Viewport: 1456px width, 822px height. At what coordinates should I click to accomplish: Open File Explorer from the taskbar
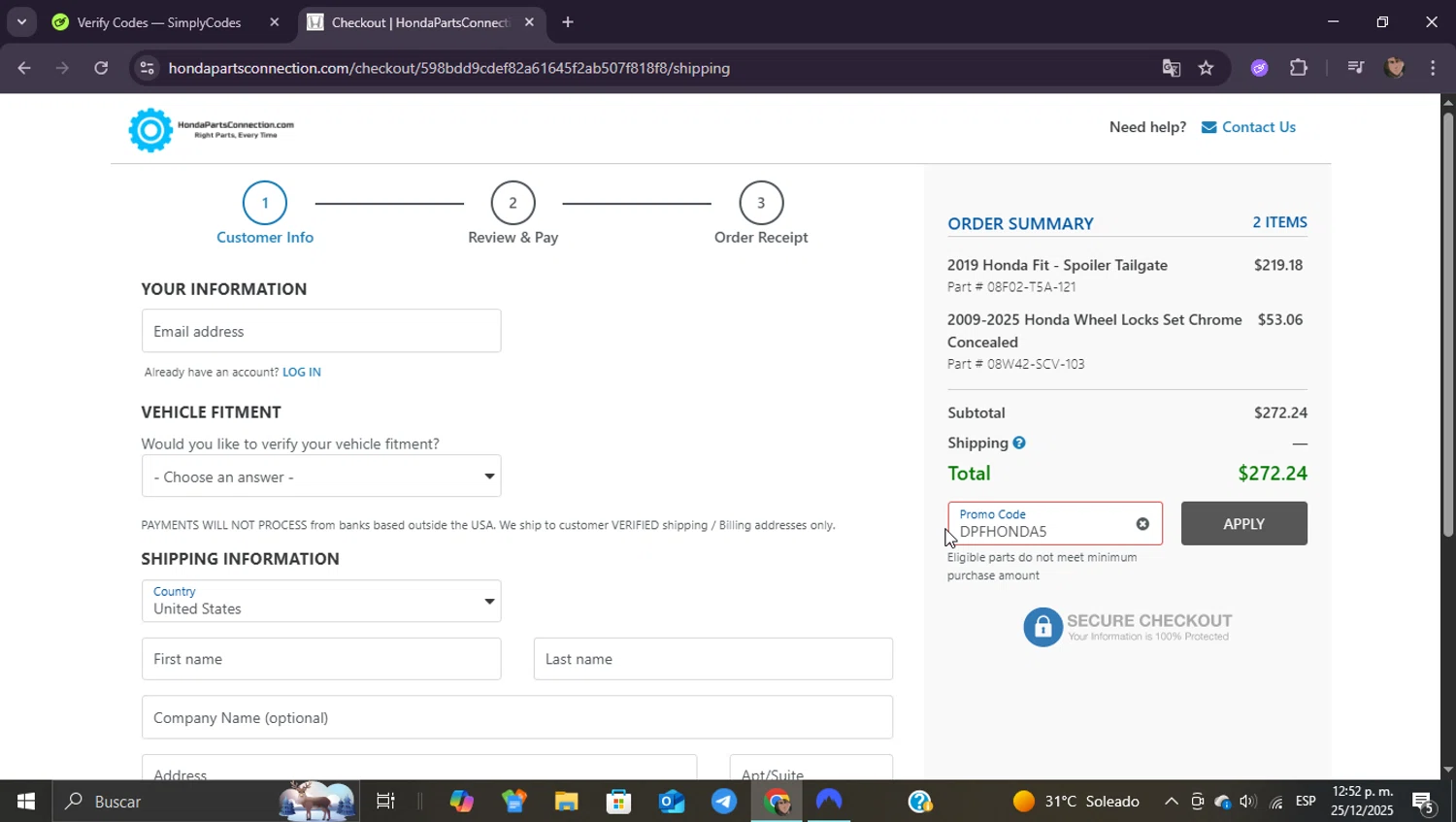(x=566, y=802)
